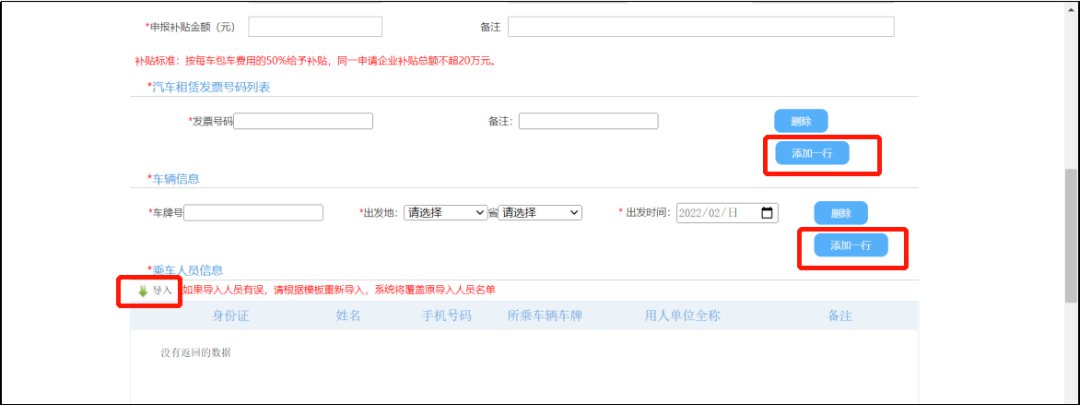
Task: Click the 出发时间 date text
Action: tap(710, 213)
